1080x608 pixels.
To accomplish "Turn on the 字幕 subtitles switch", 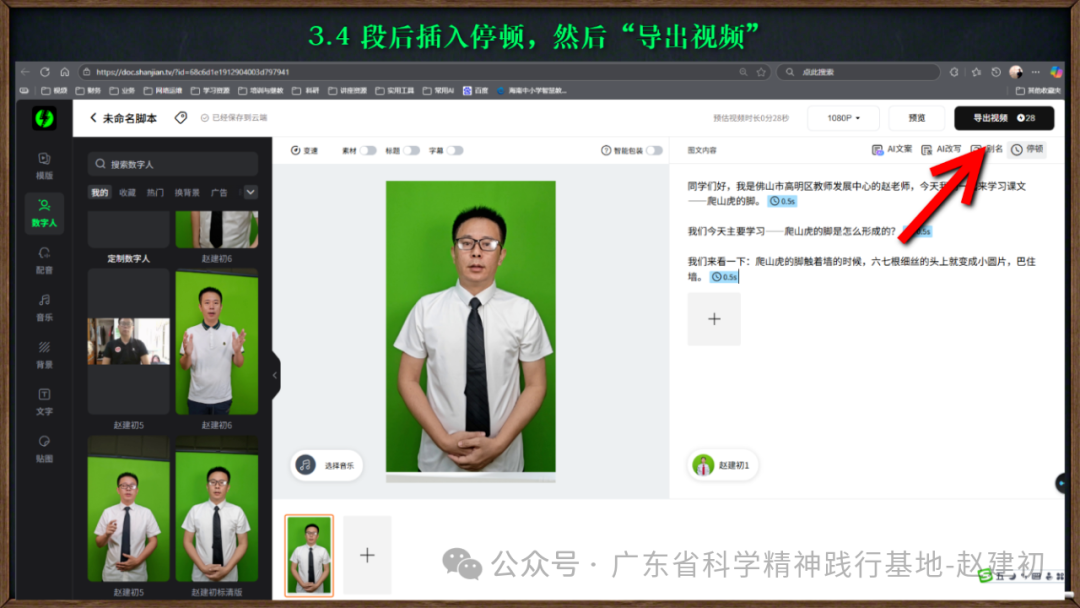I will coord(455,151).
